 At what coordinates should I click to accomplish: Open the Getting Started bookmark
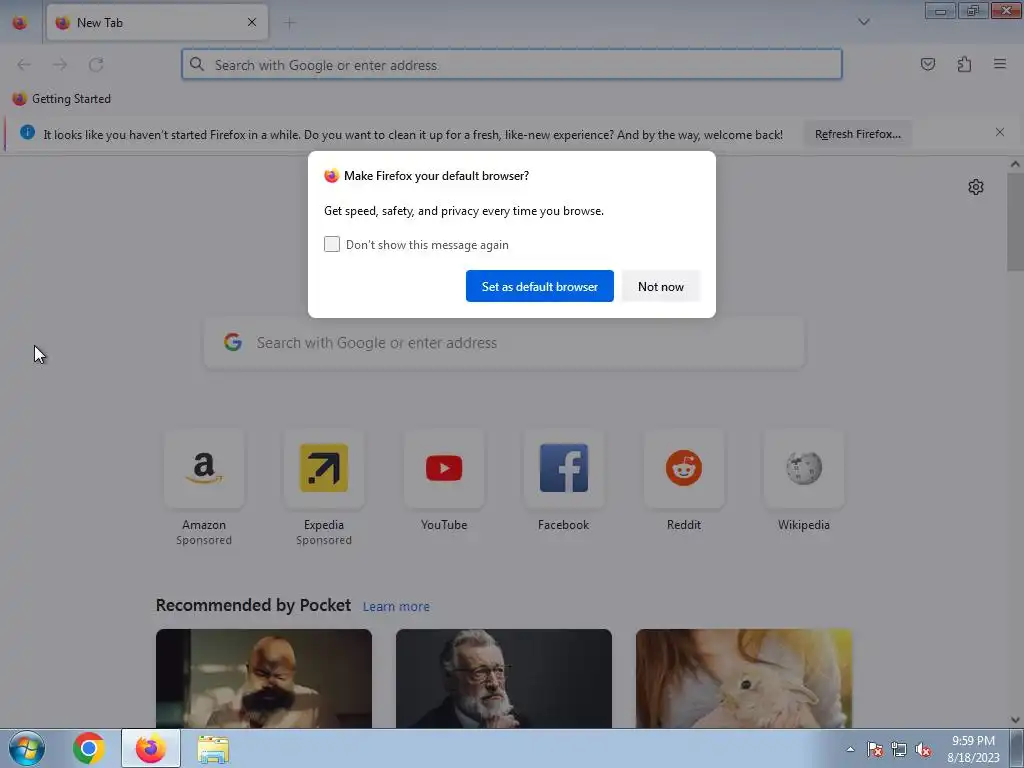point(62,99)
